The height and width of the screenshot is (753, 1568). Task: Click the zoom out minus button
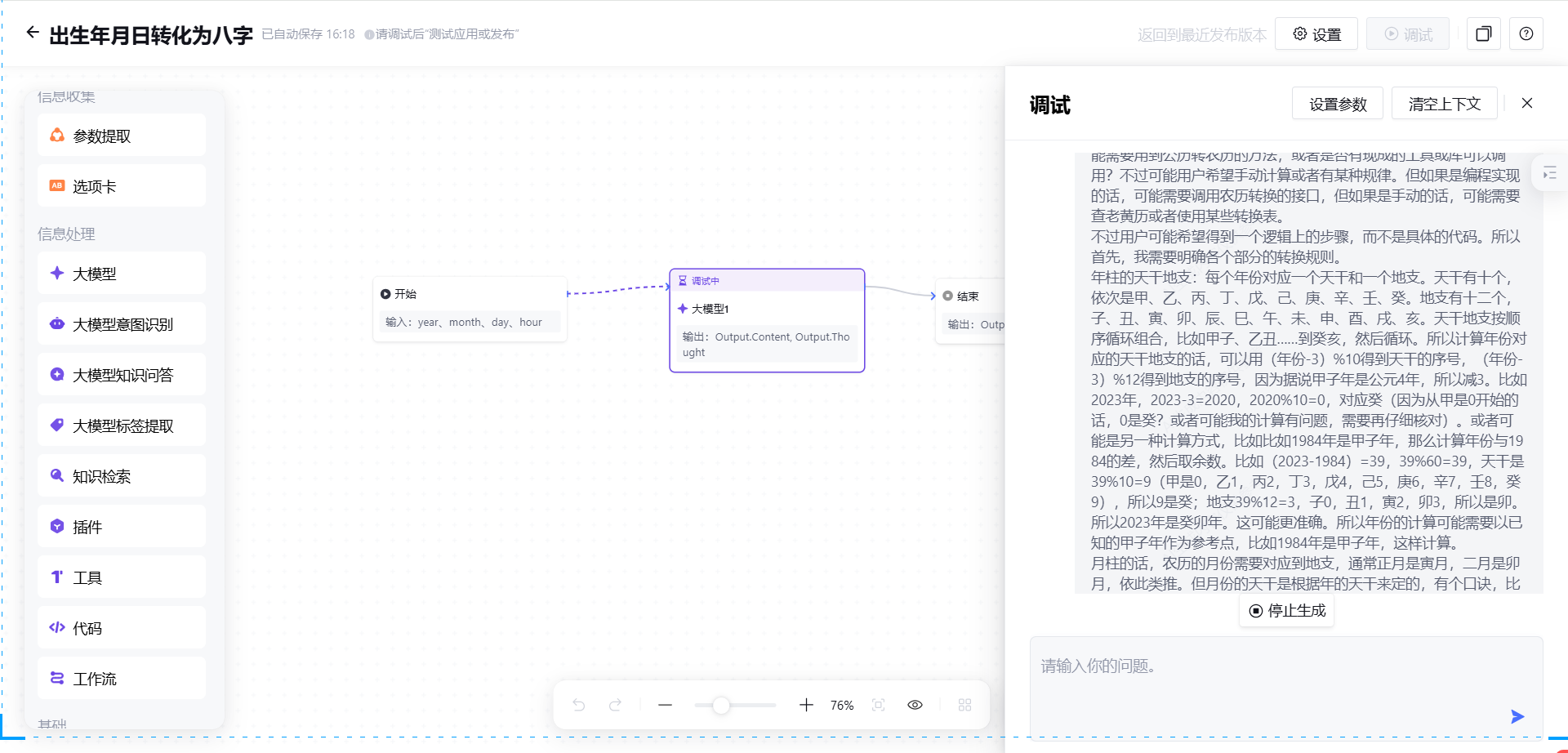(665, 705)
